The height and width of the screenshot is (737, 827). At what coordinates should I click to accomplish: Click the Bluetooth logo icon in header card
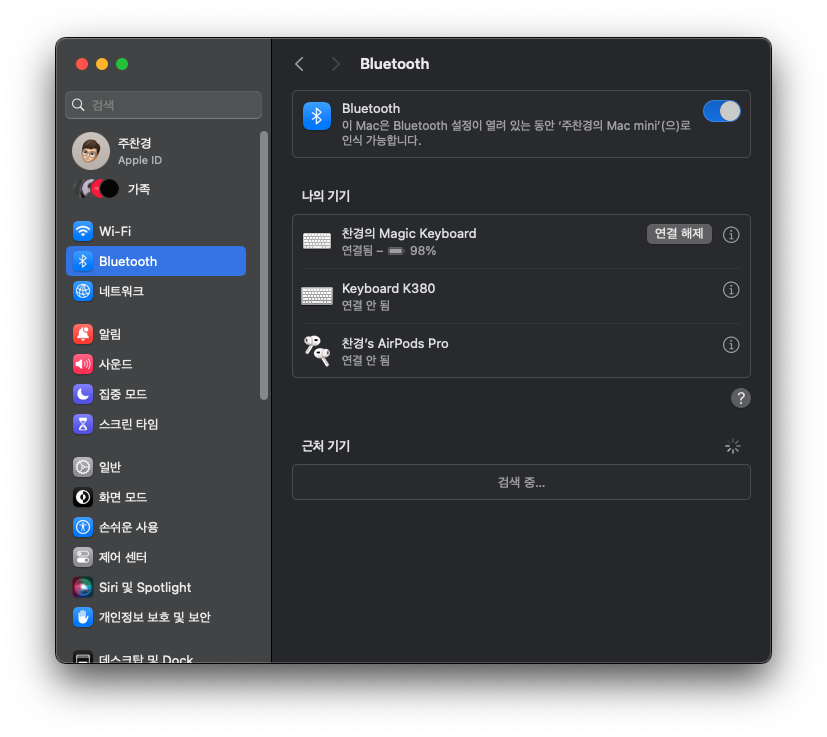pos(317,116)
